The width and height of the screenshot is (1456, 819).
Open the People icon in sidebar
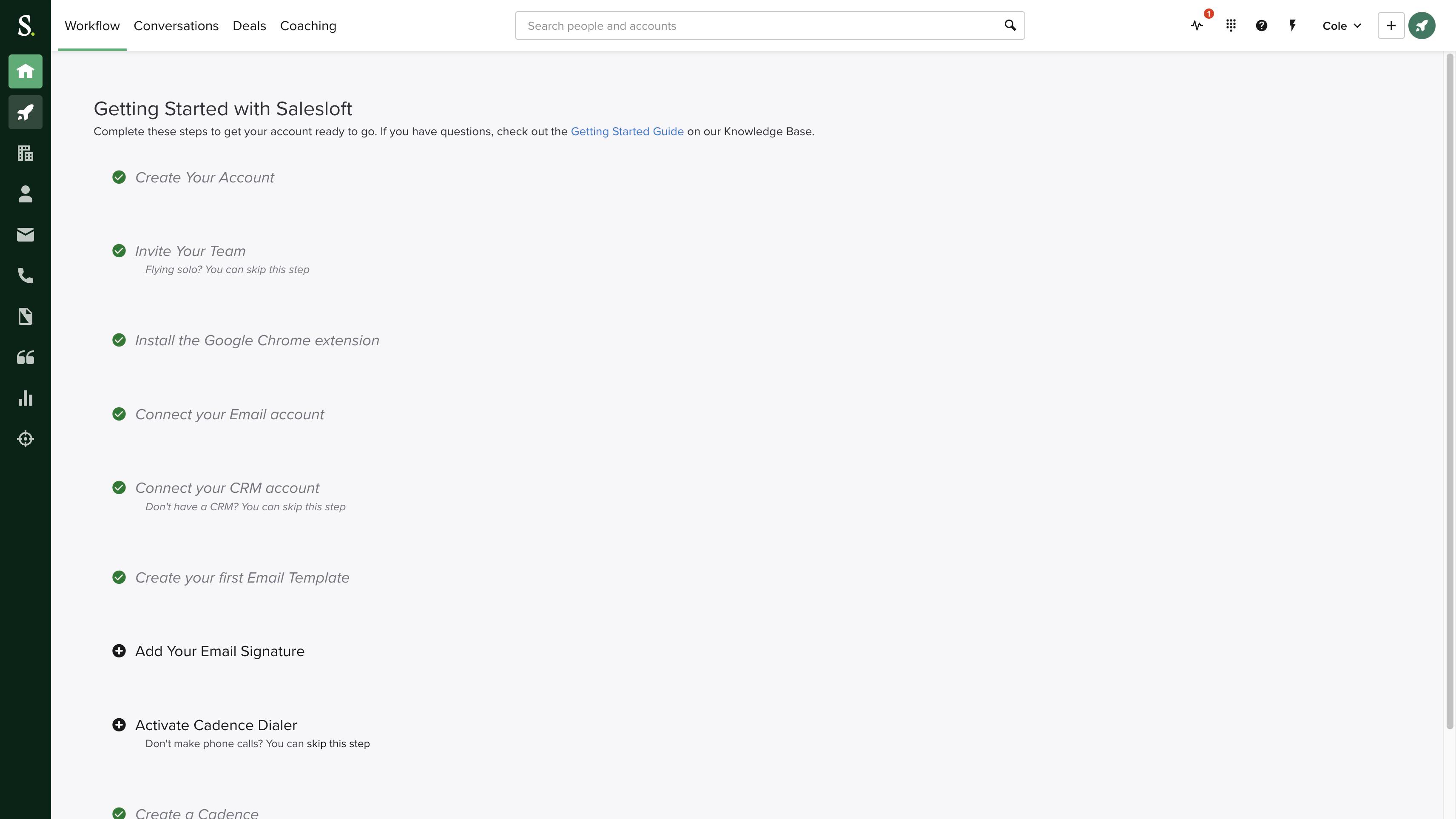click(26, 194)
